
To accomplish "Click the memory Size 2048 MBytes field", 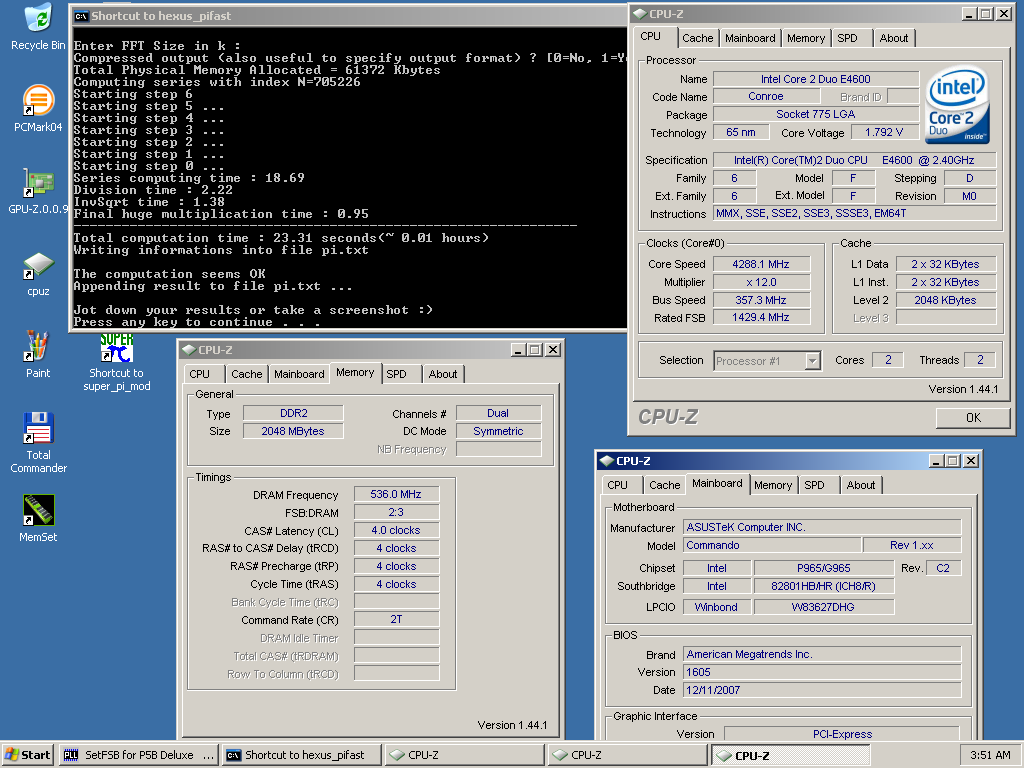I will 293,431.
